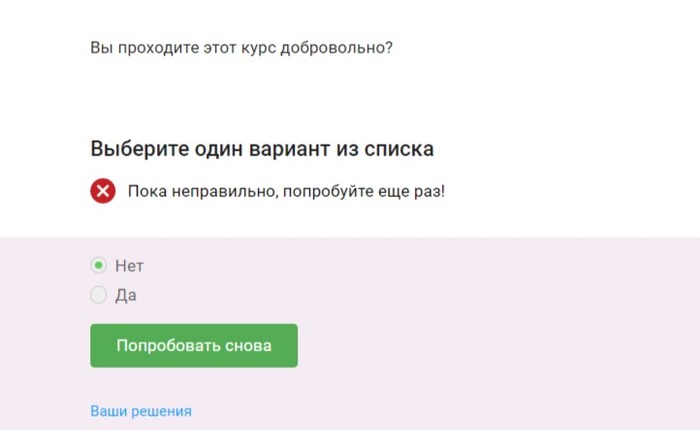Click the word 'неправильно' in the error message
Screen dimensions: 700x430
(x=225, y=192)
